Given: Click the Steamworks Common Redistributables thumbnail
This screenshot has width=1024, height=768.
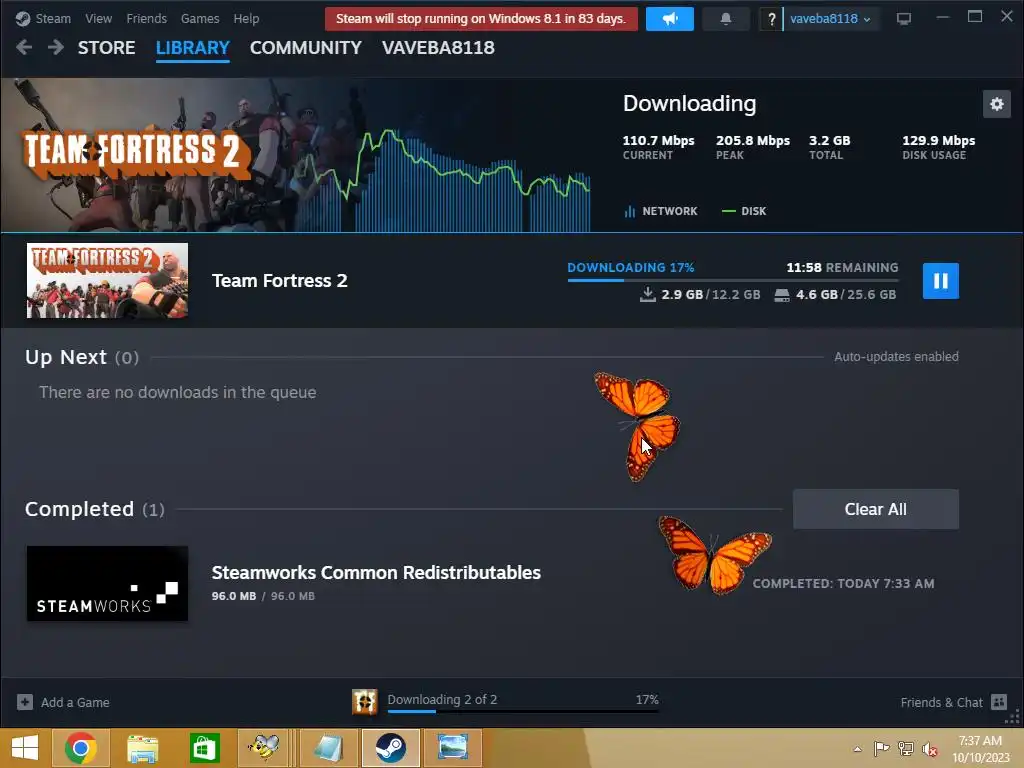Looking at the screenshot, I should 107,583.
